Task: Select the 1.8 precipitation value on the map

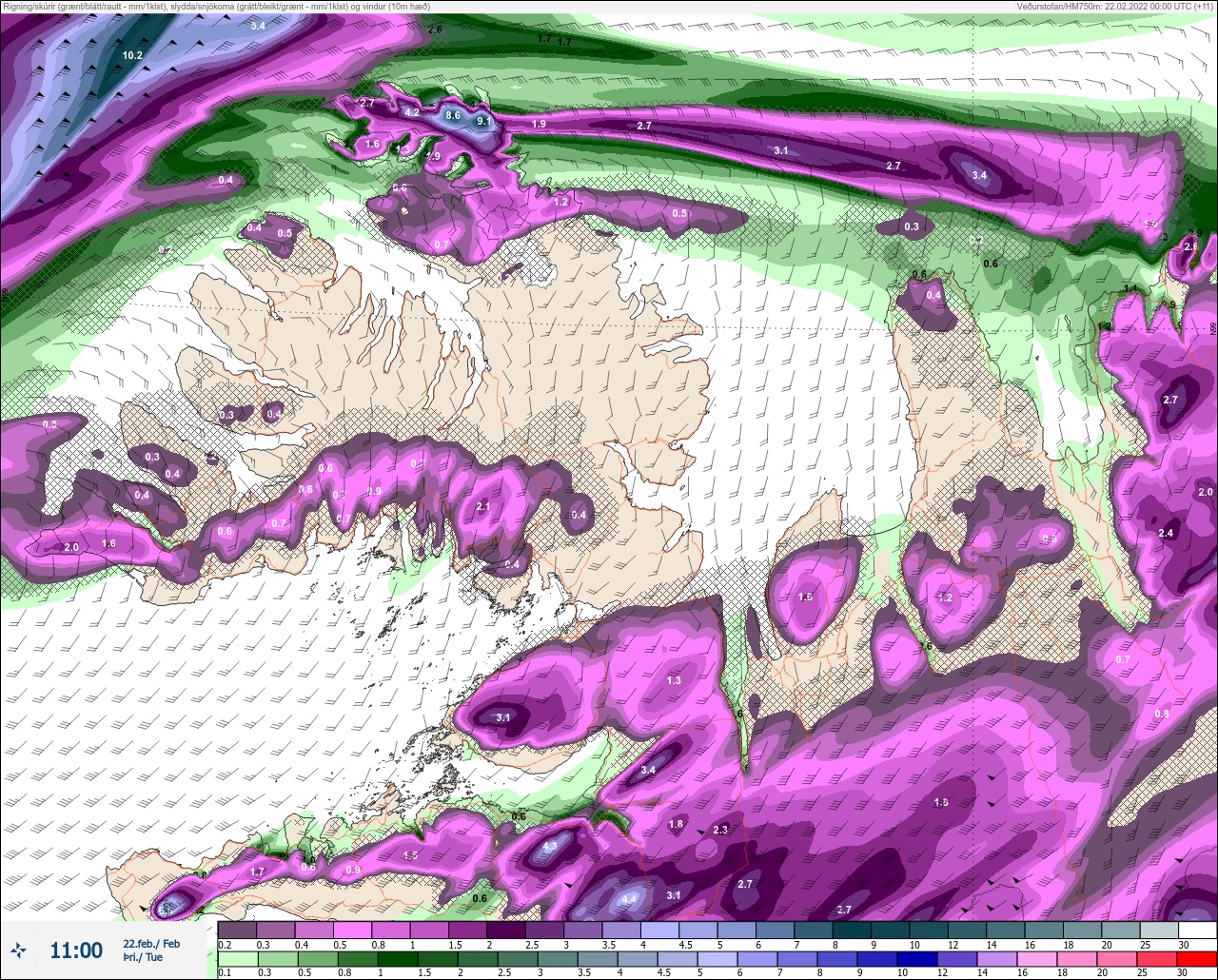Action: point(677,824)
